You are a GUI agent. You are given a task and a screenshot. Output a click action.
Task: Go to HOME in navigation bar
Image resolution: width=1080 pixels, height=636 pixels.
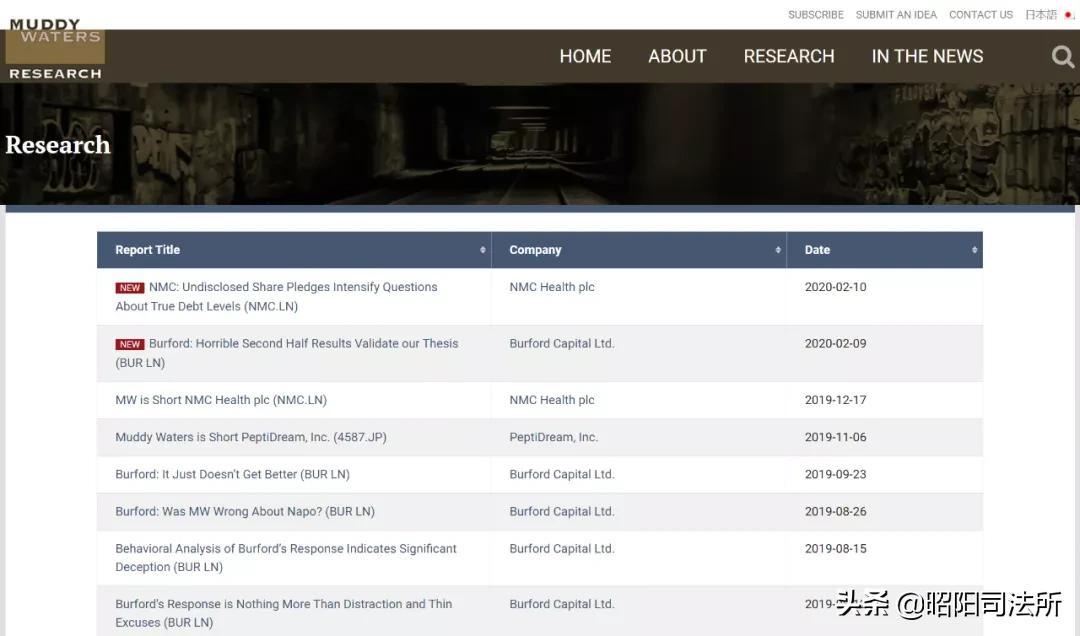(x=585, y=57)
